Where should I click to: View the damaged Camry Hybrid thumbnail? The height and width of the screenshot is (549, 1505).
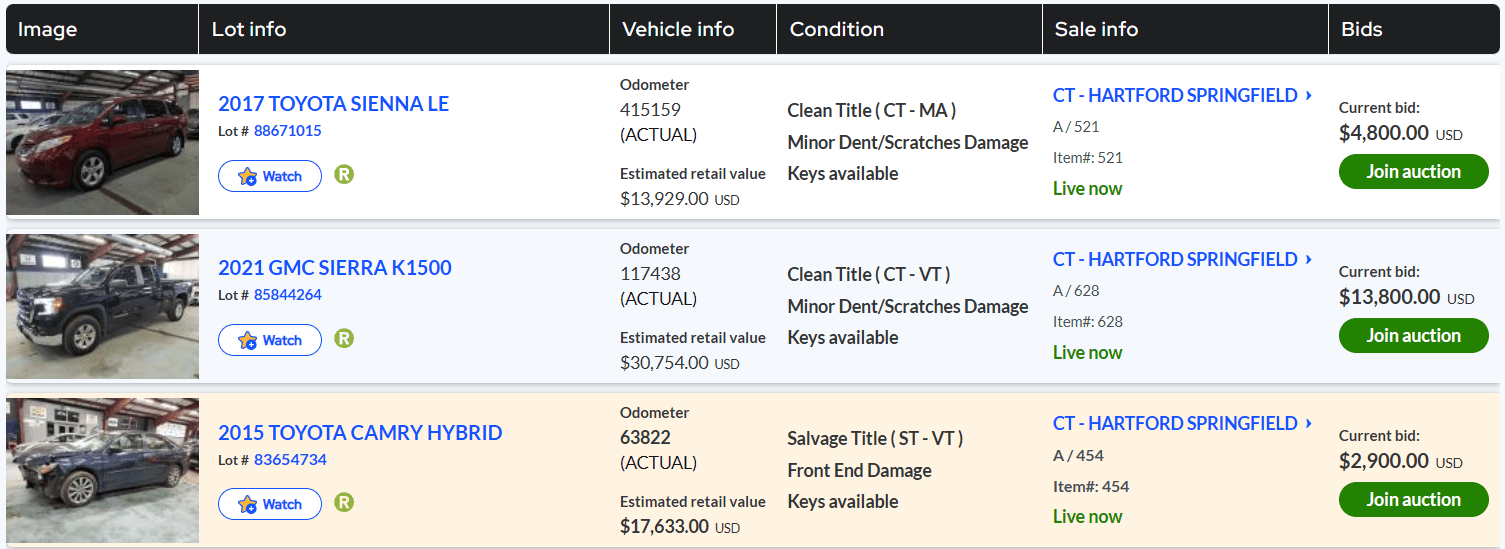[102, 470]
